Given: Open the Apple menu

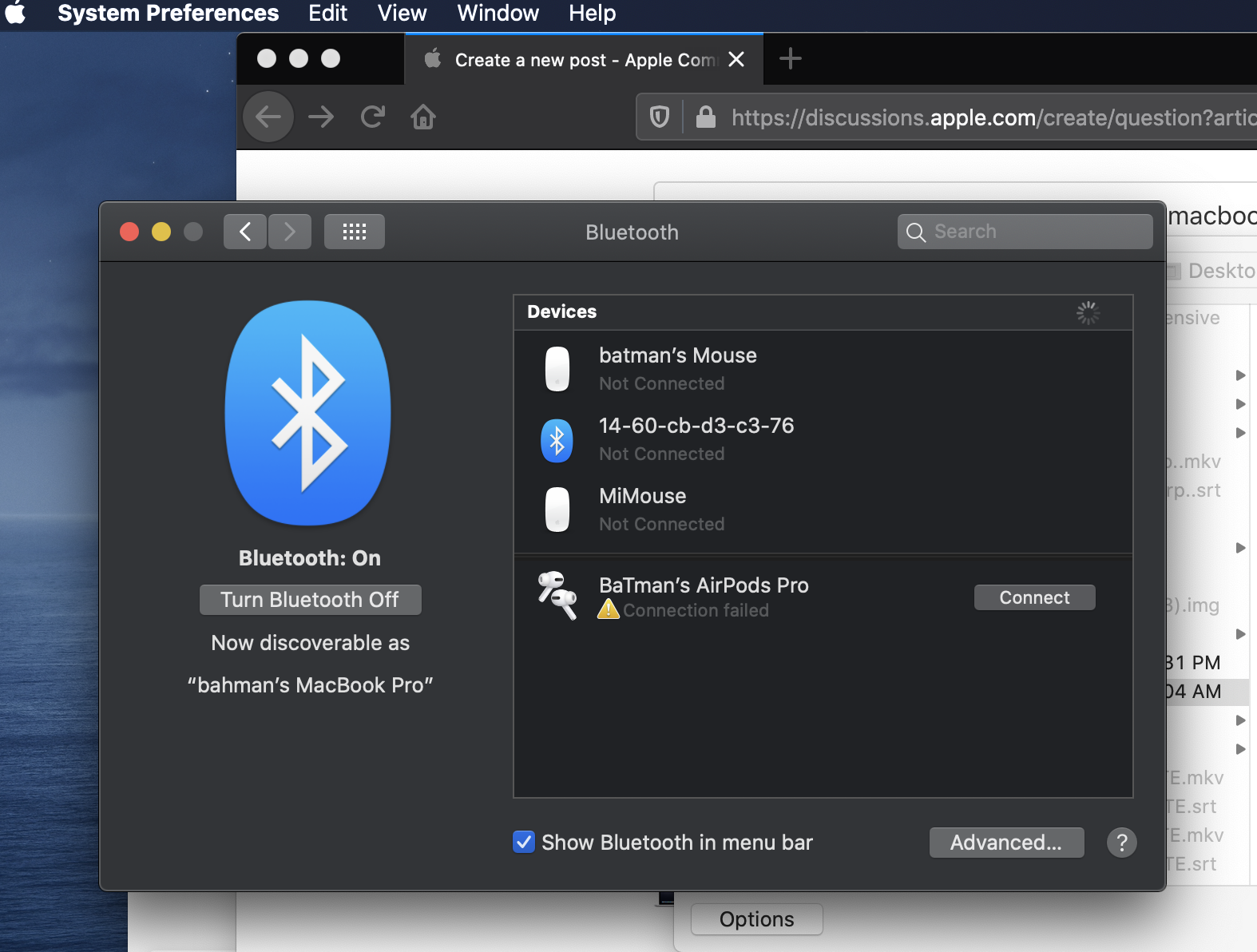Looking at the screenshot, I should tap(16, 13).
